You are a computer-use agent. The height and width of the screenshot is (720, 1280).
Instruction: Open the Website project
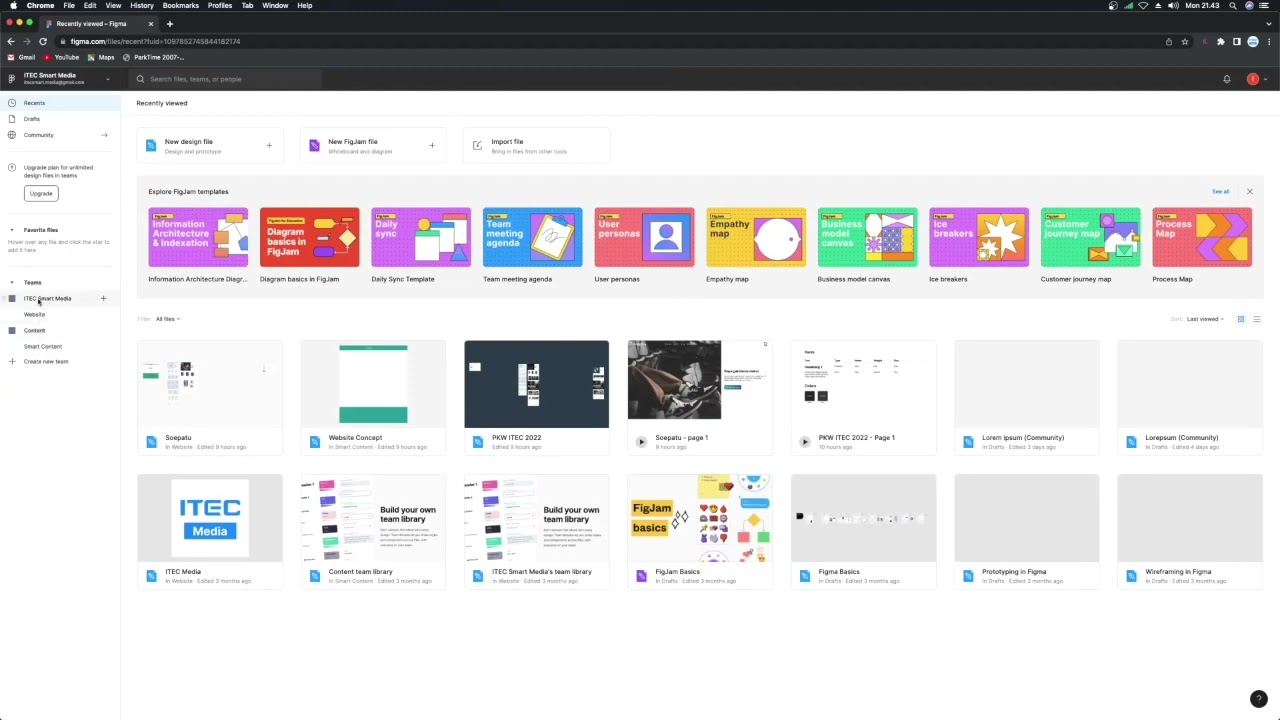[34, 315]
